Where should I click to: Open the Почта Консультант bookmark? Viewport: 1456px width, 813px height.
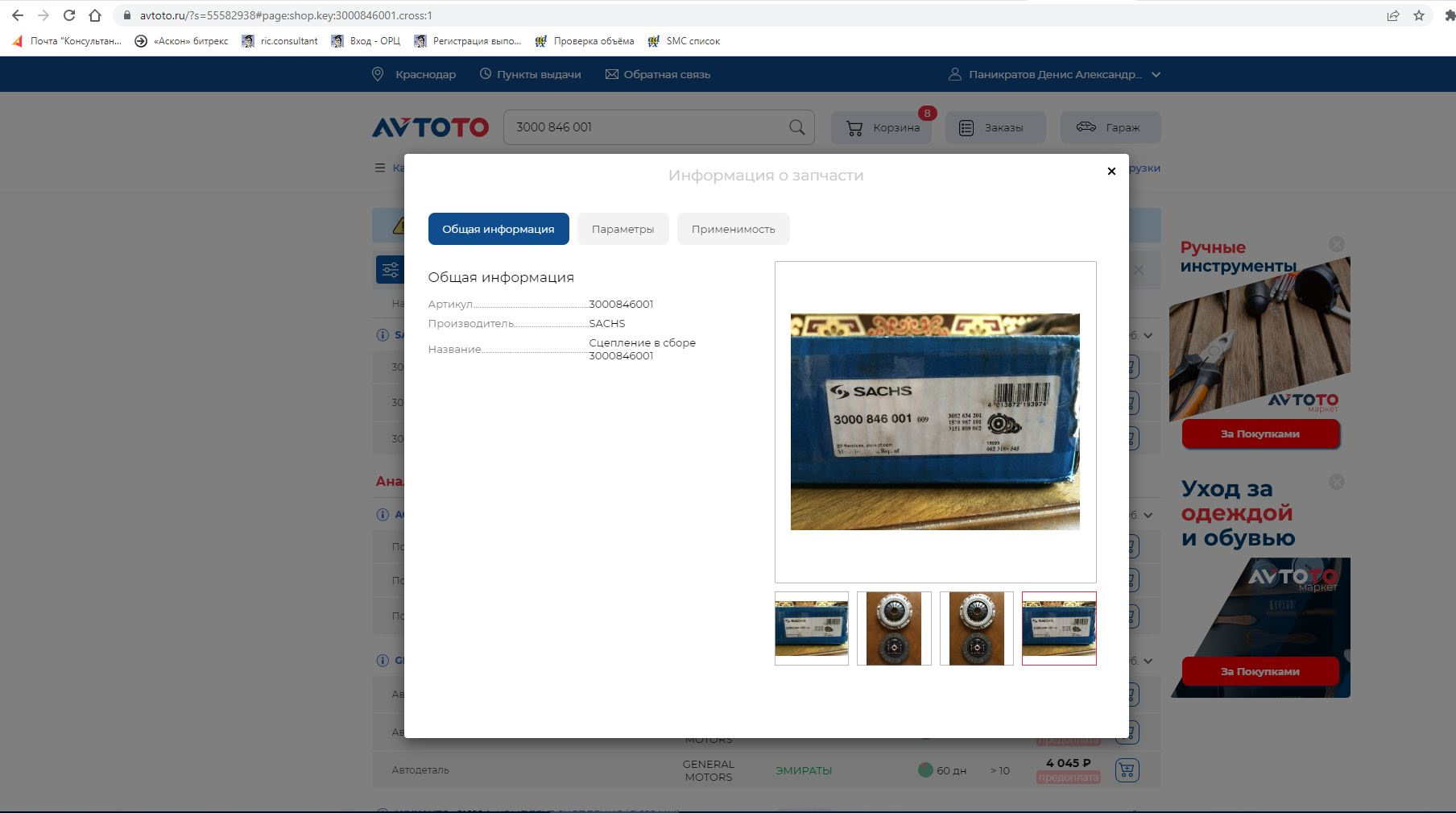(x=67, y=41)
